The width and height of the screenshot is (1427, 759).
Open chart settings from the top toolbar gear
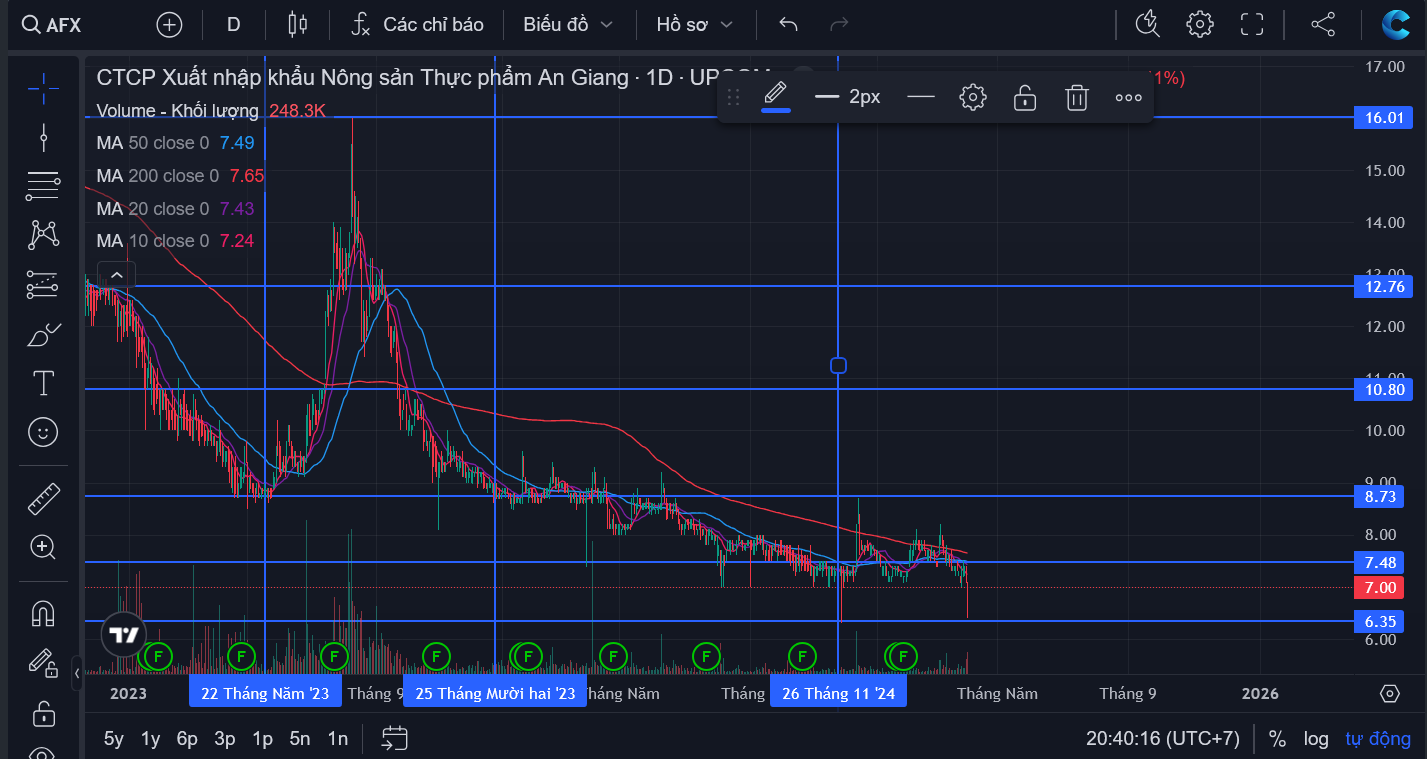pyautogui.click(x=1200, y=25)
